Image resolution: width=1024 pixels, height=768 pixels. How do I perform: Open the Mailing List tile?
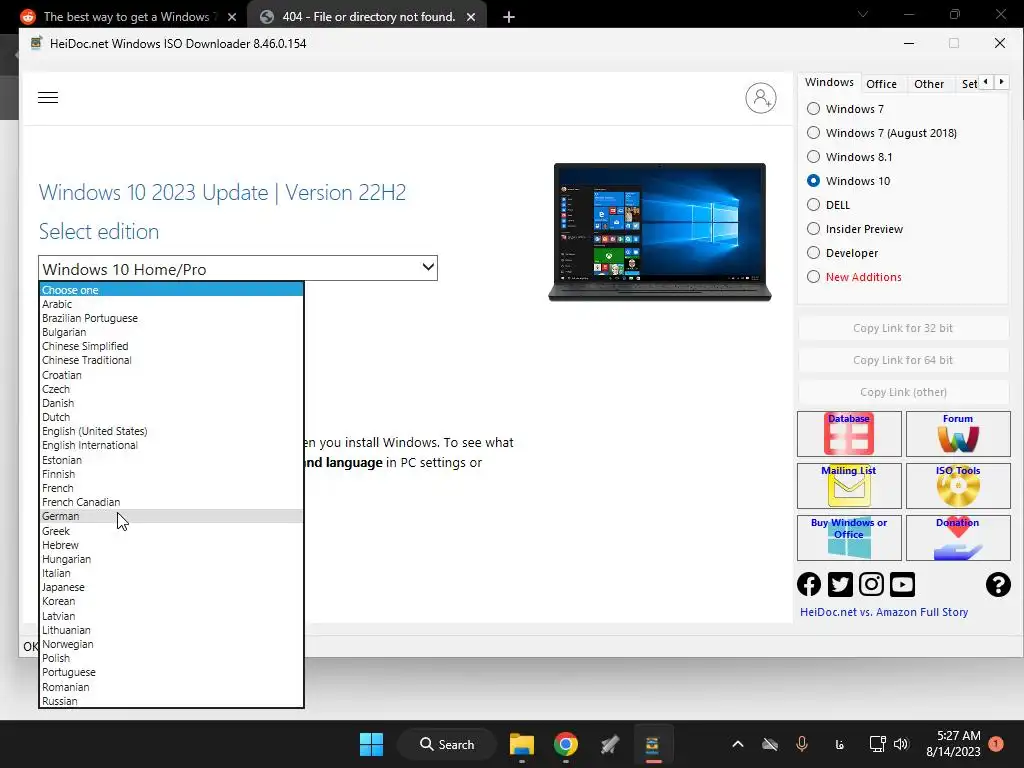coord(849,486)
